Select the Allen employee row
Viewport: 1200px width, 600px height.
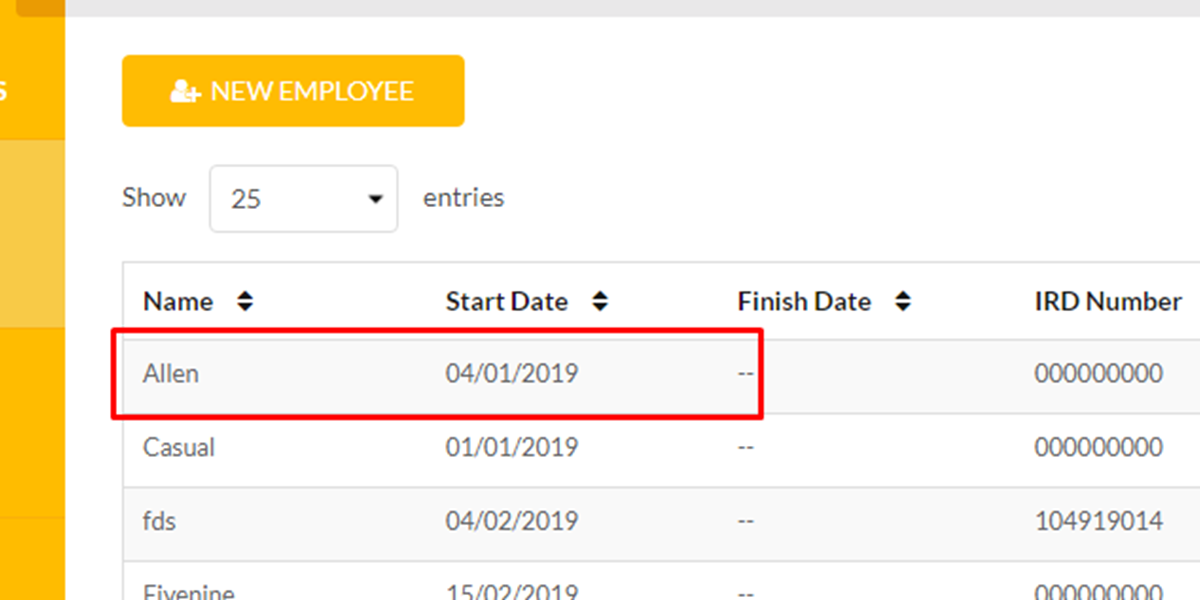click(661, 374)
